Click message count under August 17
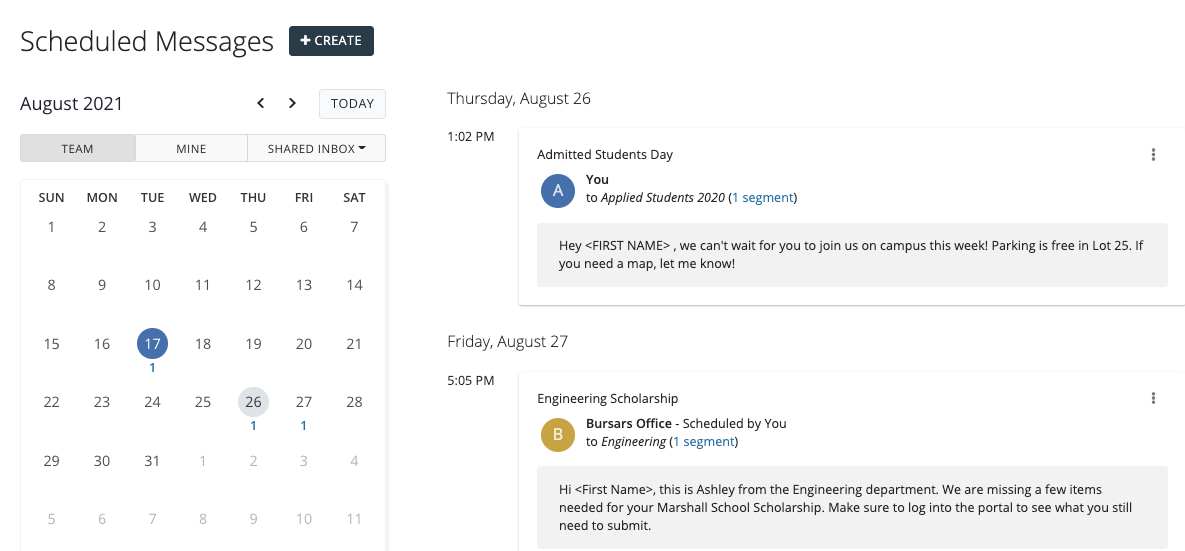 (x=152, y=368)
